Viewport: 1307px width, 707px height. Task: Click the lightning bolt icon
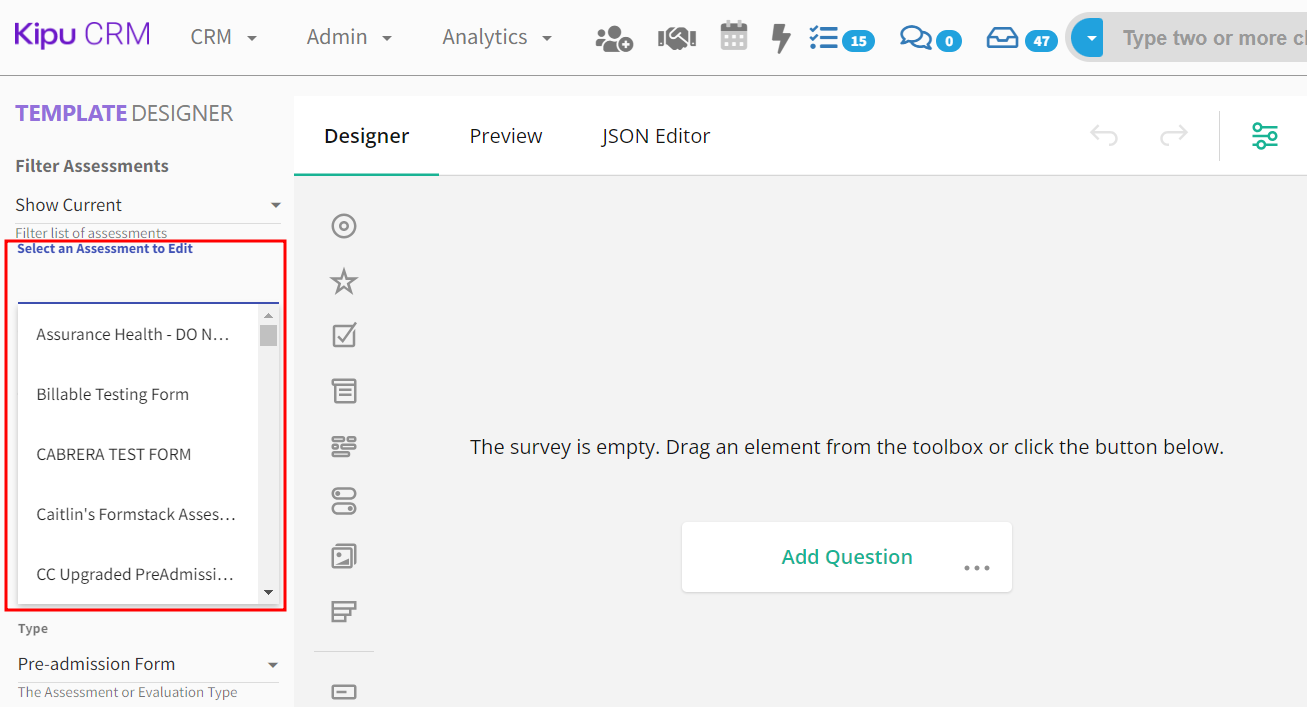click(x=781, y=38)
